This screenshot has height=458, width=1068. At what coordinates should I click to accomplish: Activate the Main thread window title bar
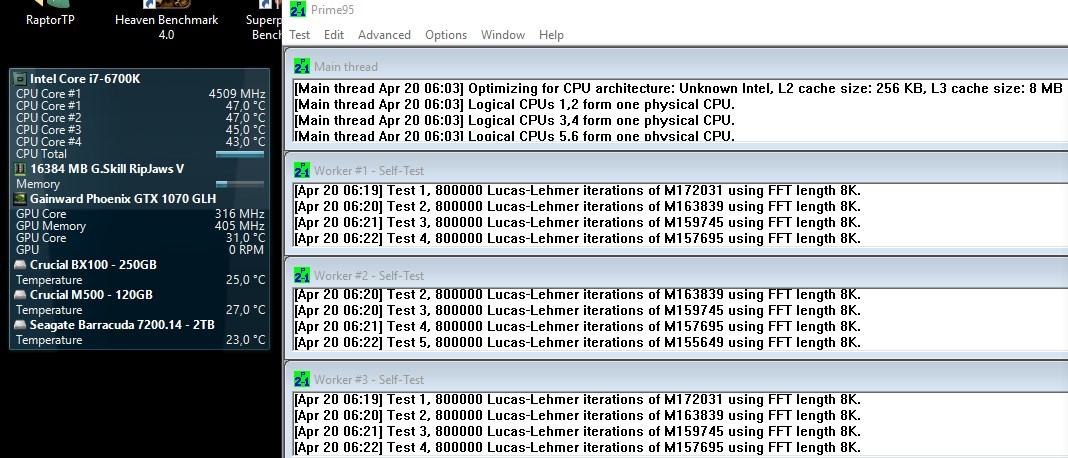[x=676, y=66]
